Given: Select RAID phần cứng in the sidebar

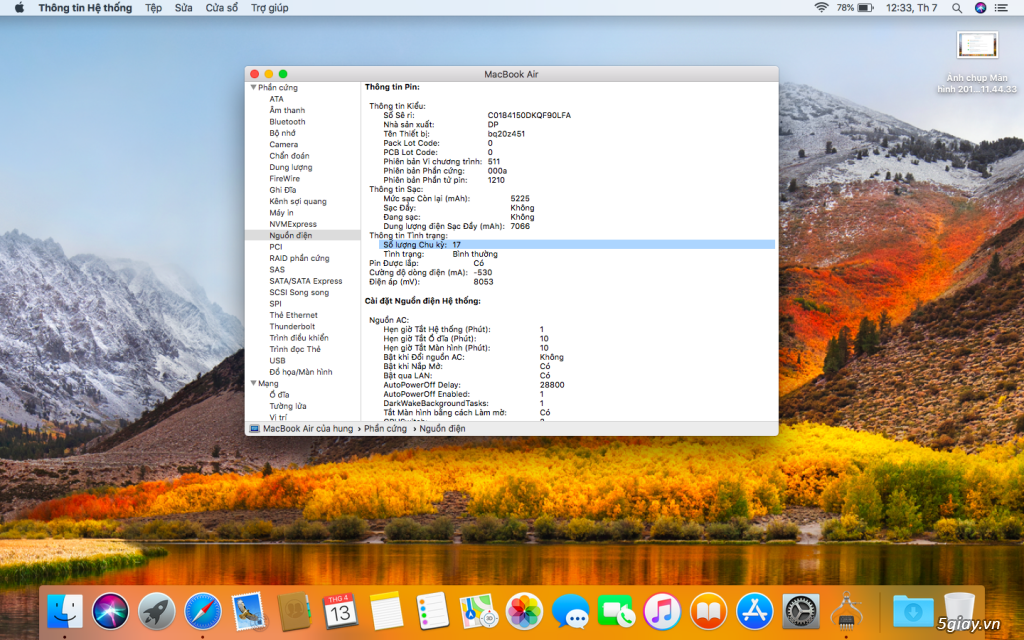Looking at the screenshot, I should (x=299, y=259).
